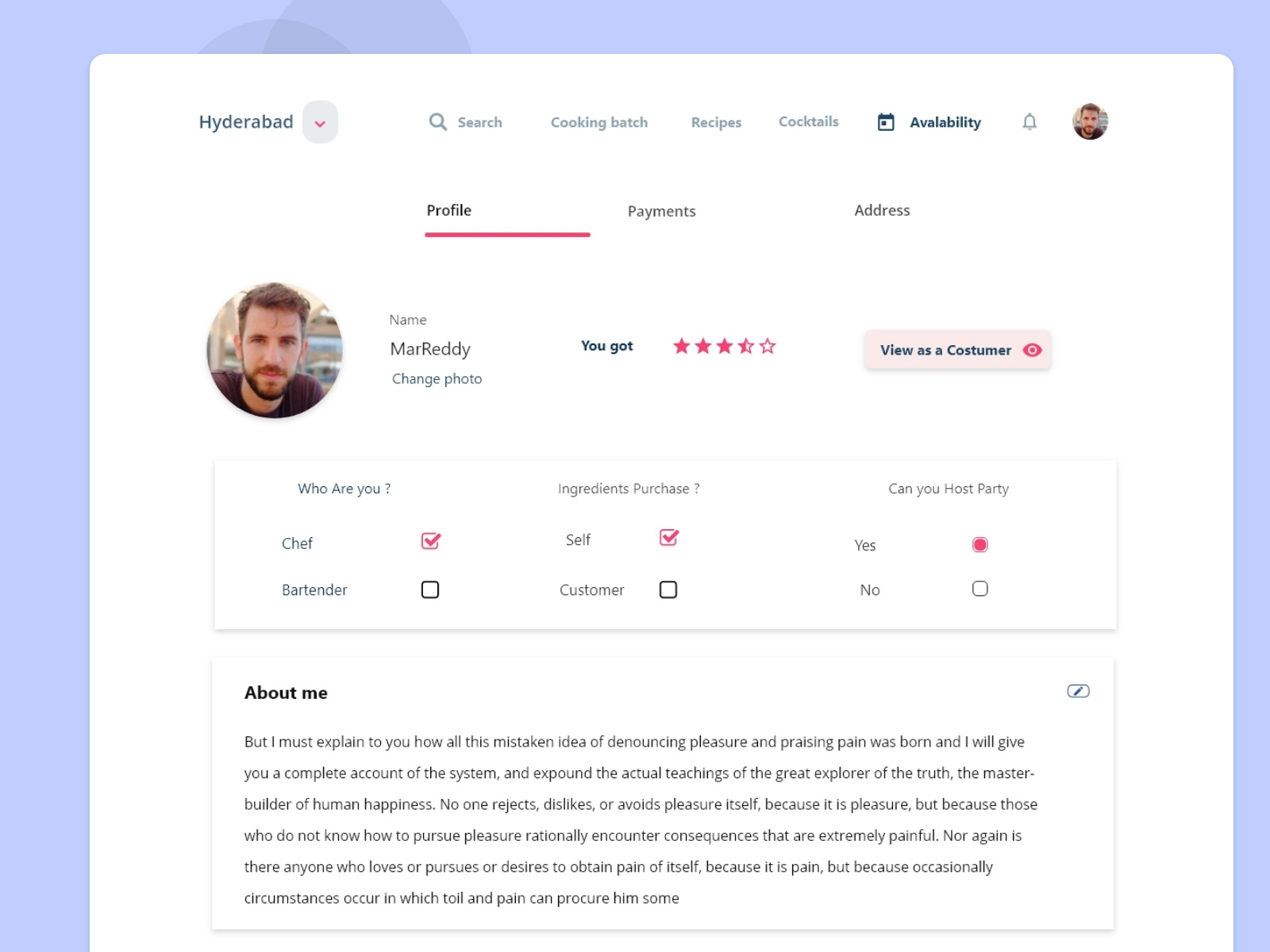The image size is (1270, 952).
Task: Open the Hyderabad city dropdown chevron
Action: point(320,122)
